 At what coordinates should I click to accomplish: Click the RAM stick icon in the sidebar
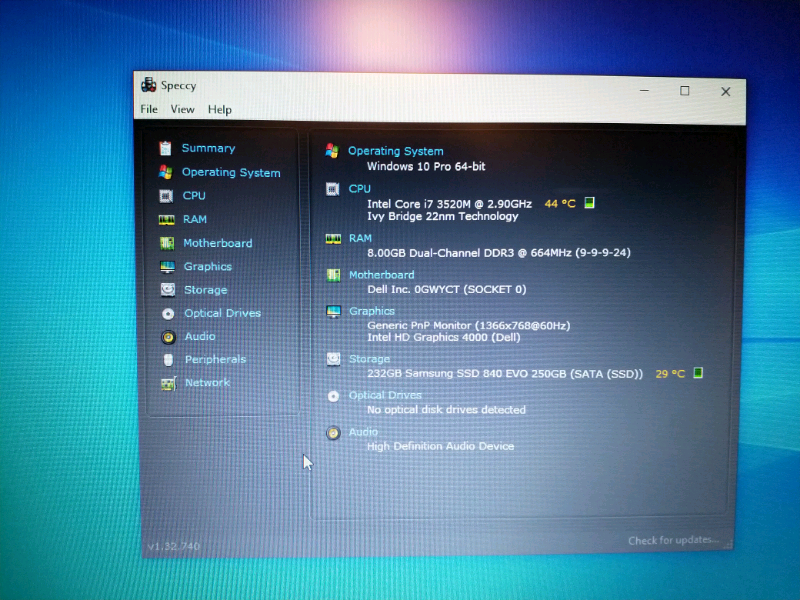pyautogui.click(x=166, y=220)
